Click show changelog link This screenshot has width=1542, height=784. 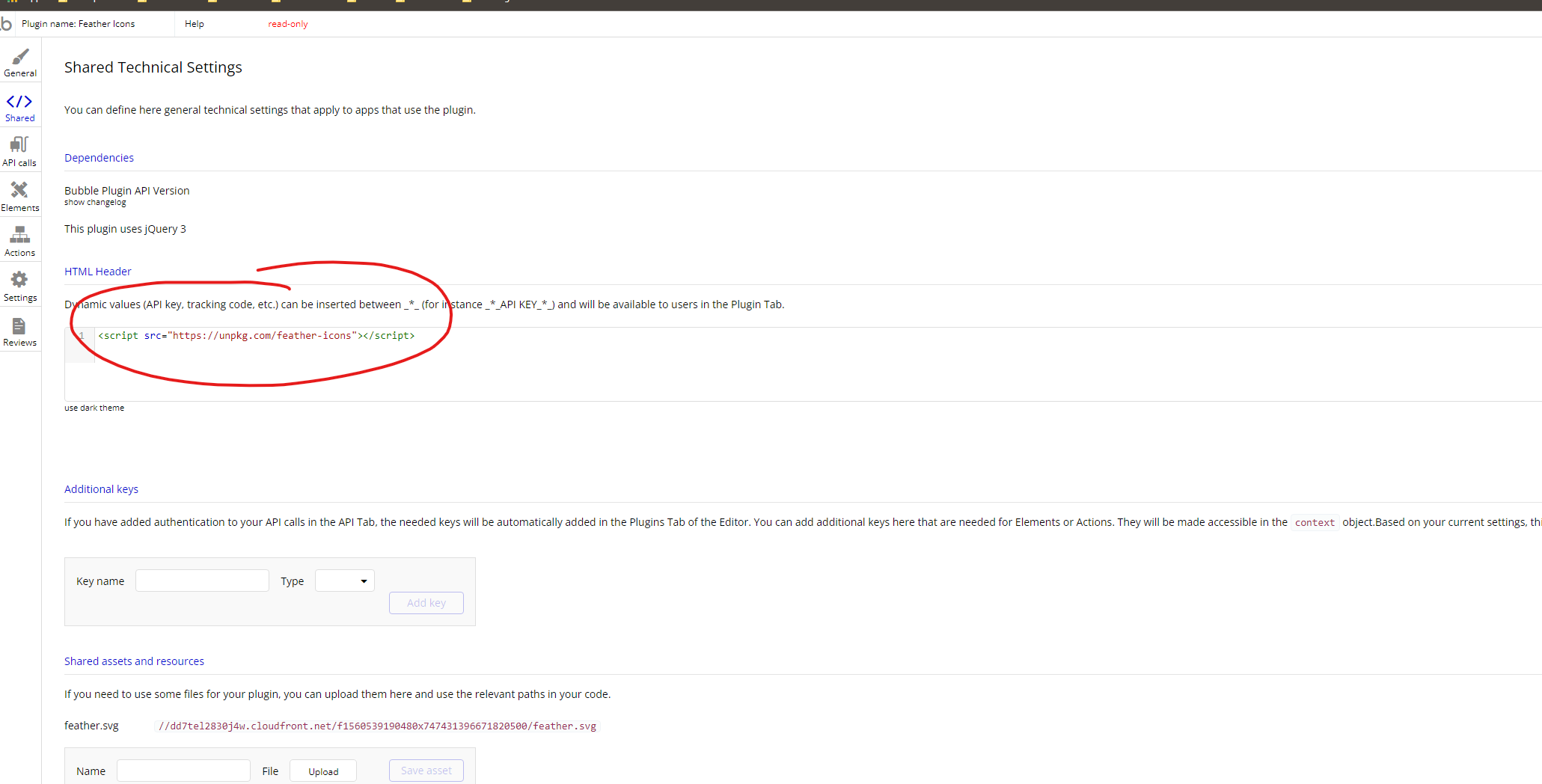click(95, 203)
